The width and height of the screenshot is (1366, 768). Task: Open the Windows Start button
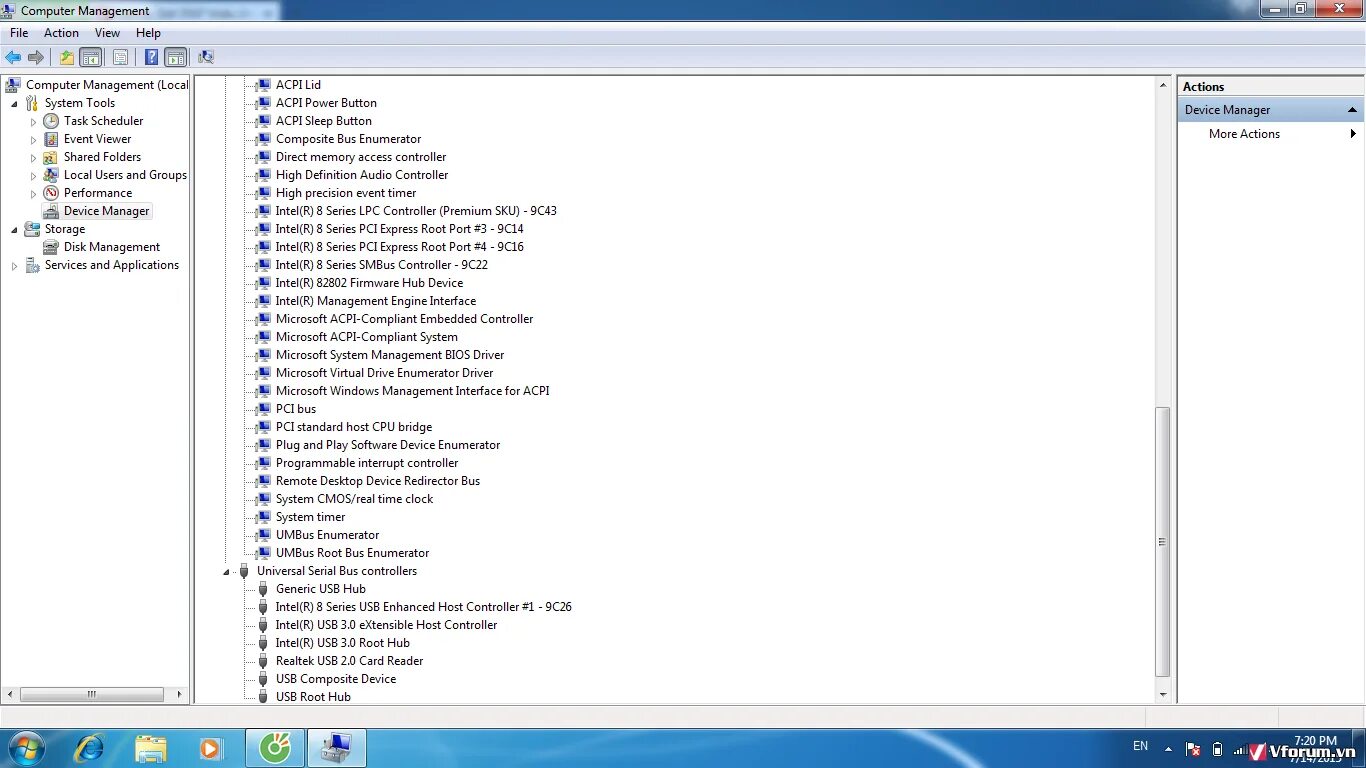coord(26,748)
